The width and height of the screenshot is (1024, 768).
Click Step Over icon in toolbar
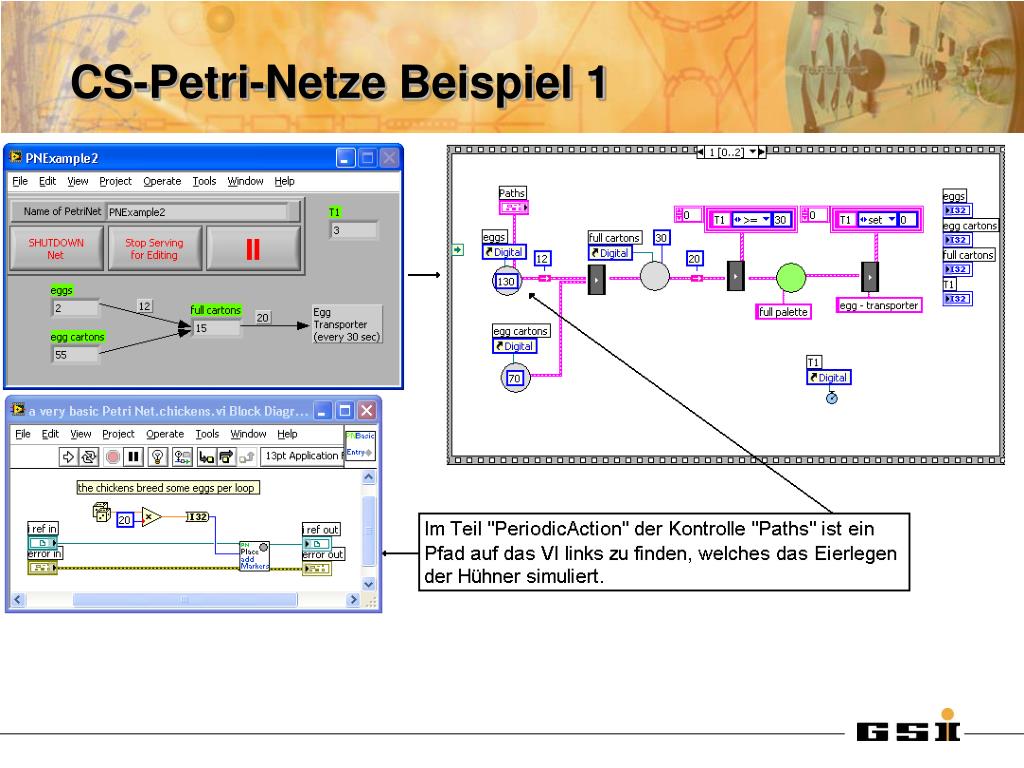(x=226, y=456)
